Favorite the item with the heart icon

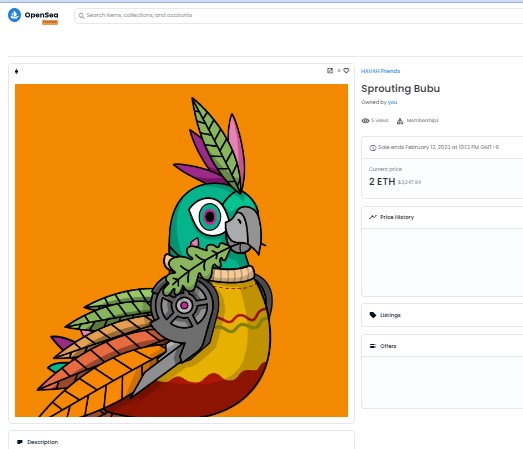click(x=346, y=71)
